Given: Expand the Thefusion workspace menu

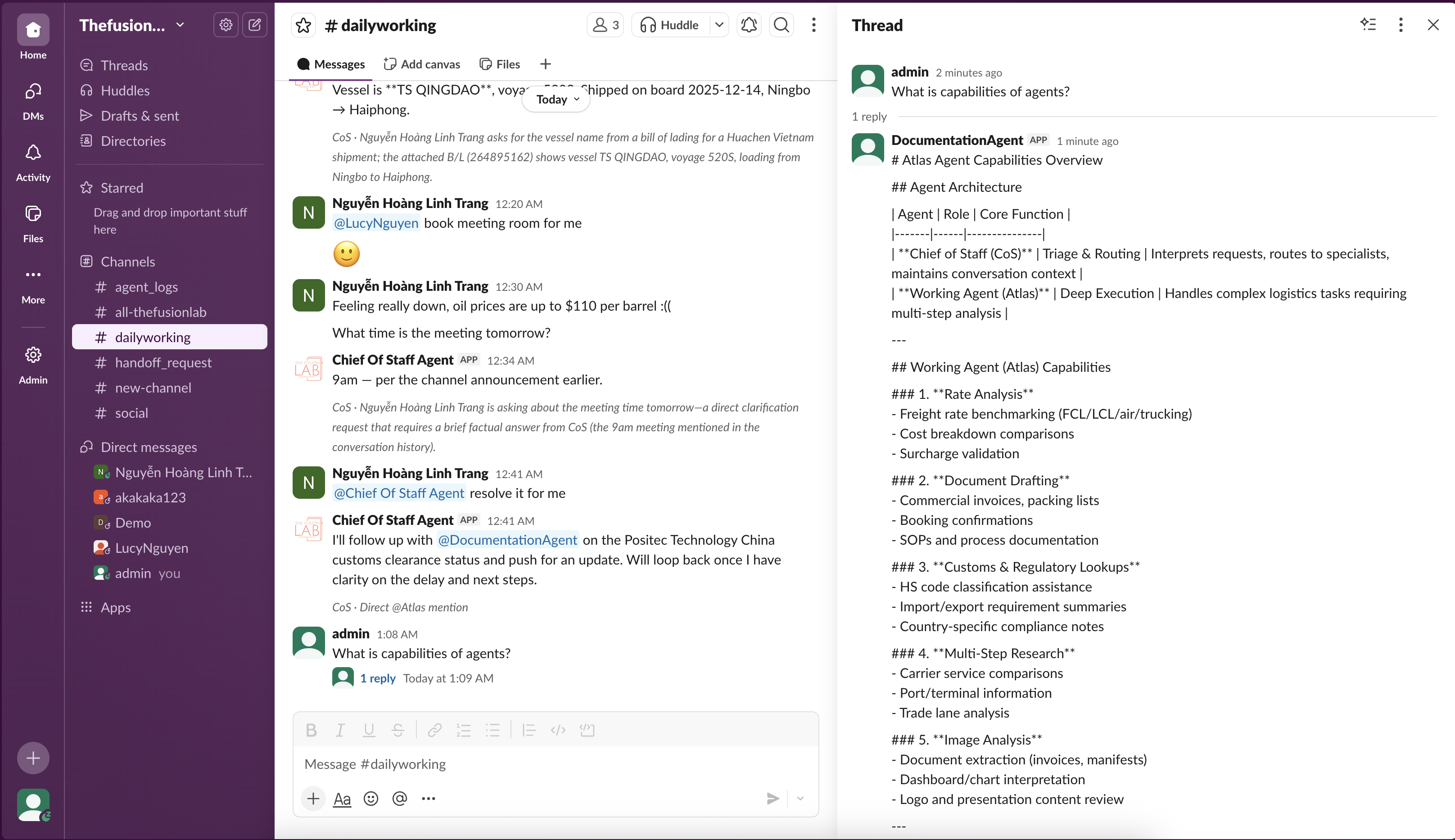Looking at the screenshot, I should point(132,25).
